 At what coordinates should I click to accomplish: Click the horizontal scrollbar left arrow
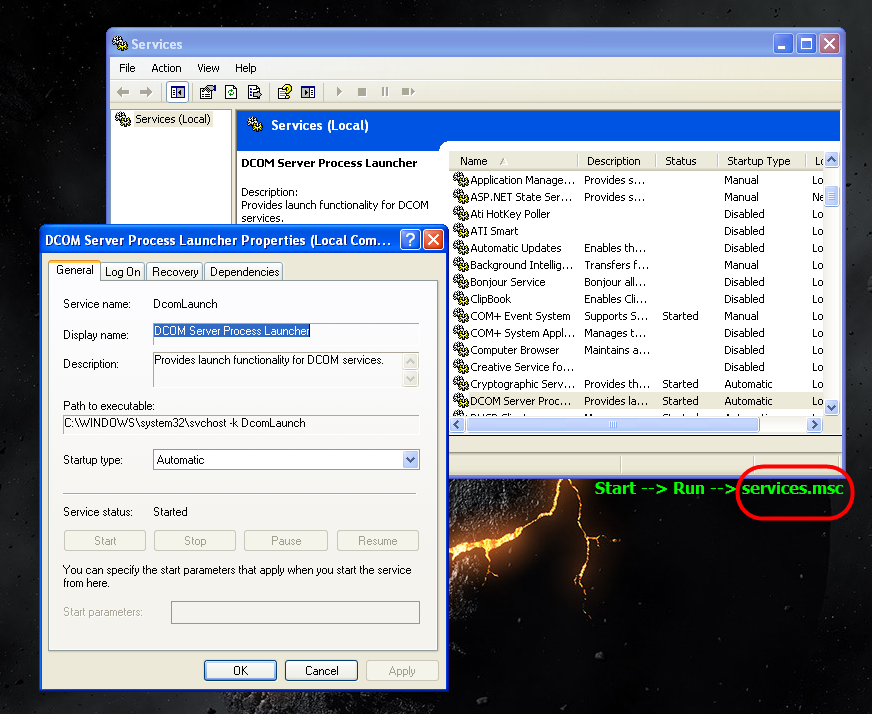coord(457,424)
